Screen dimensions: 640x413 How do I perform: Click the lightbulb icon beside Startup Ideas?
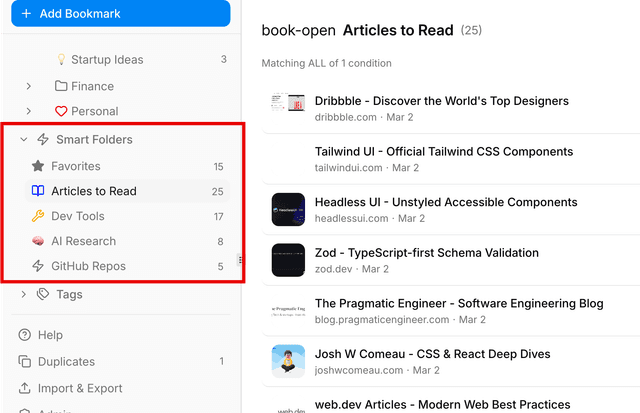pyautogui.click(x=61, y=59)
